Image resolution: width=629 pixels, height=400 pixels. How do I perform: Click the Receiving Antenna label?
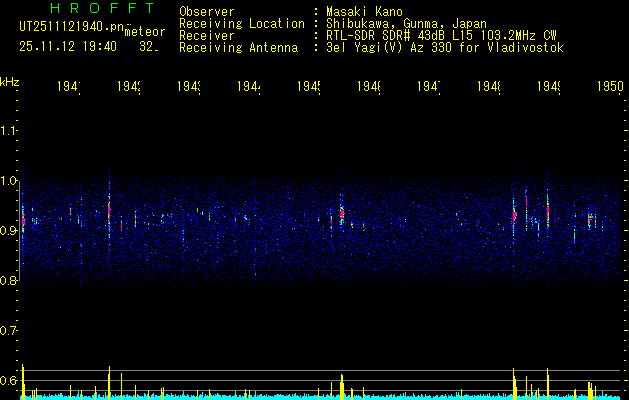tap(239, 48)
